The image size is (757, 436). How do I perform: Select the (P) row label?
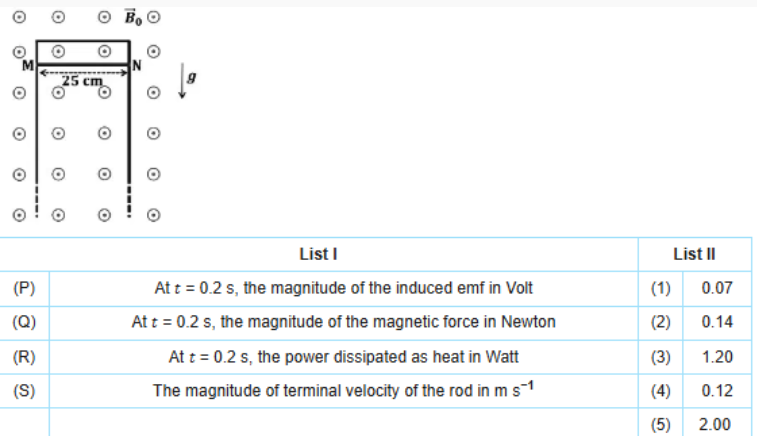tap(25, 288)
